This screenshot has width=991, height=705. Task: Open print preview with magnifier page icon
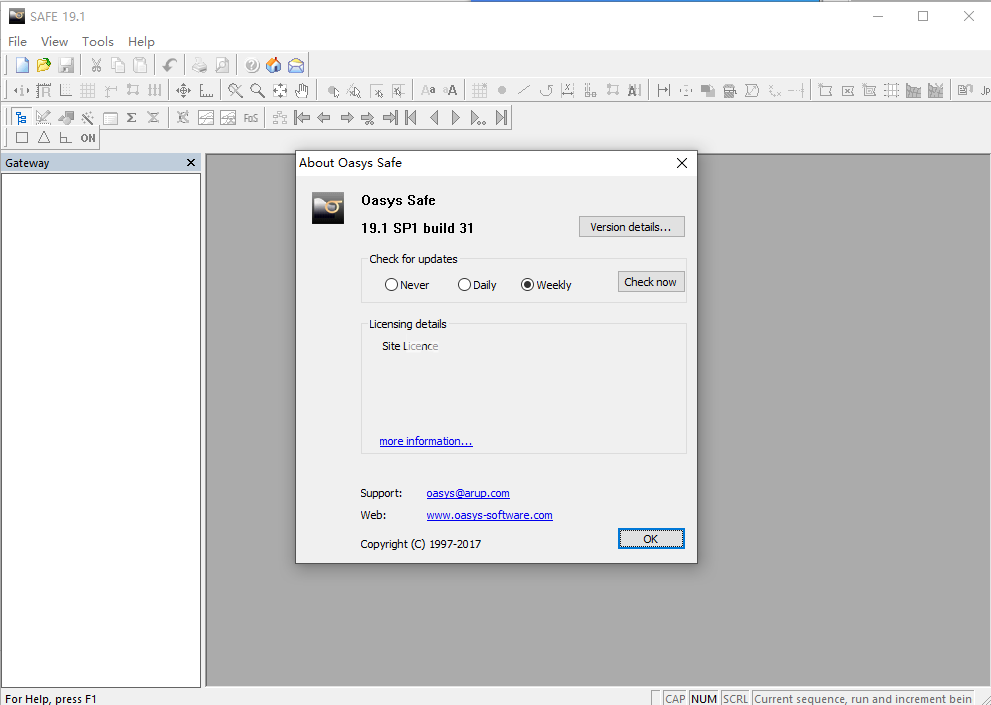pos(222,65)
